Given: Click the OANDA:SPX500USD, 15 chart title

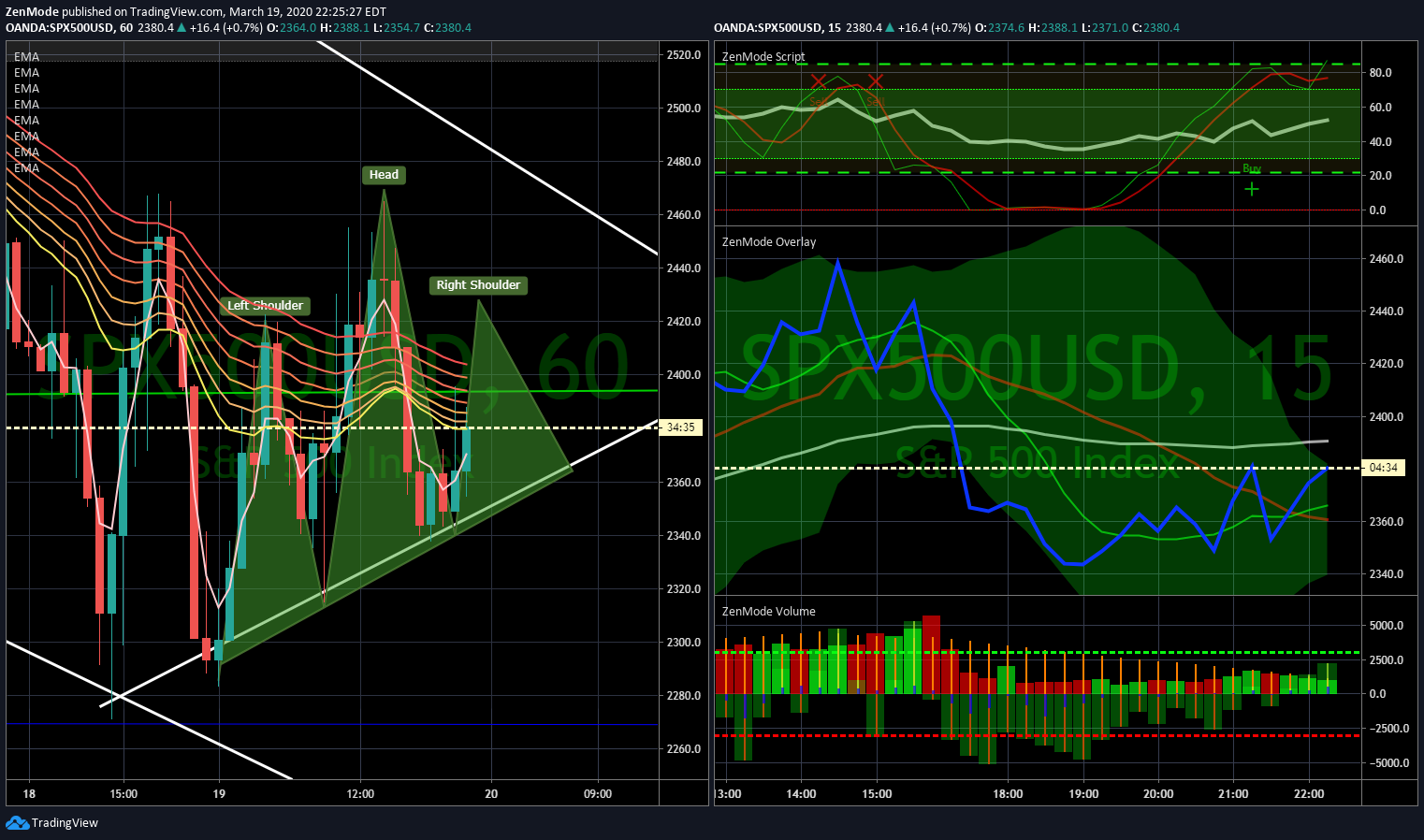Looking at the screenshot, I should point(777,28).
